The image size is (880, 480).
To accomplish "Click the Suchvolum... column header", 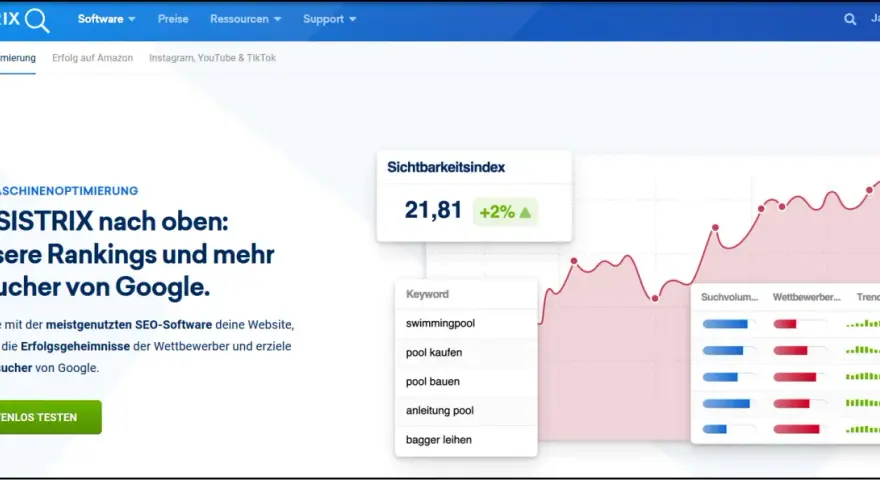I will tap(729, 297).
